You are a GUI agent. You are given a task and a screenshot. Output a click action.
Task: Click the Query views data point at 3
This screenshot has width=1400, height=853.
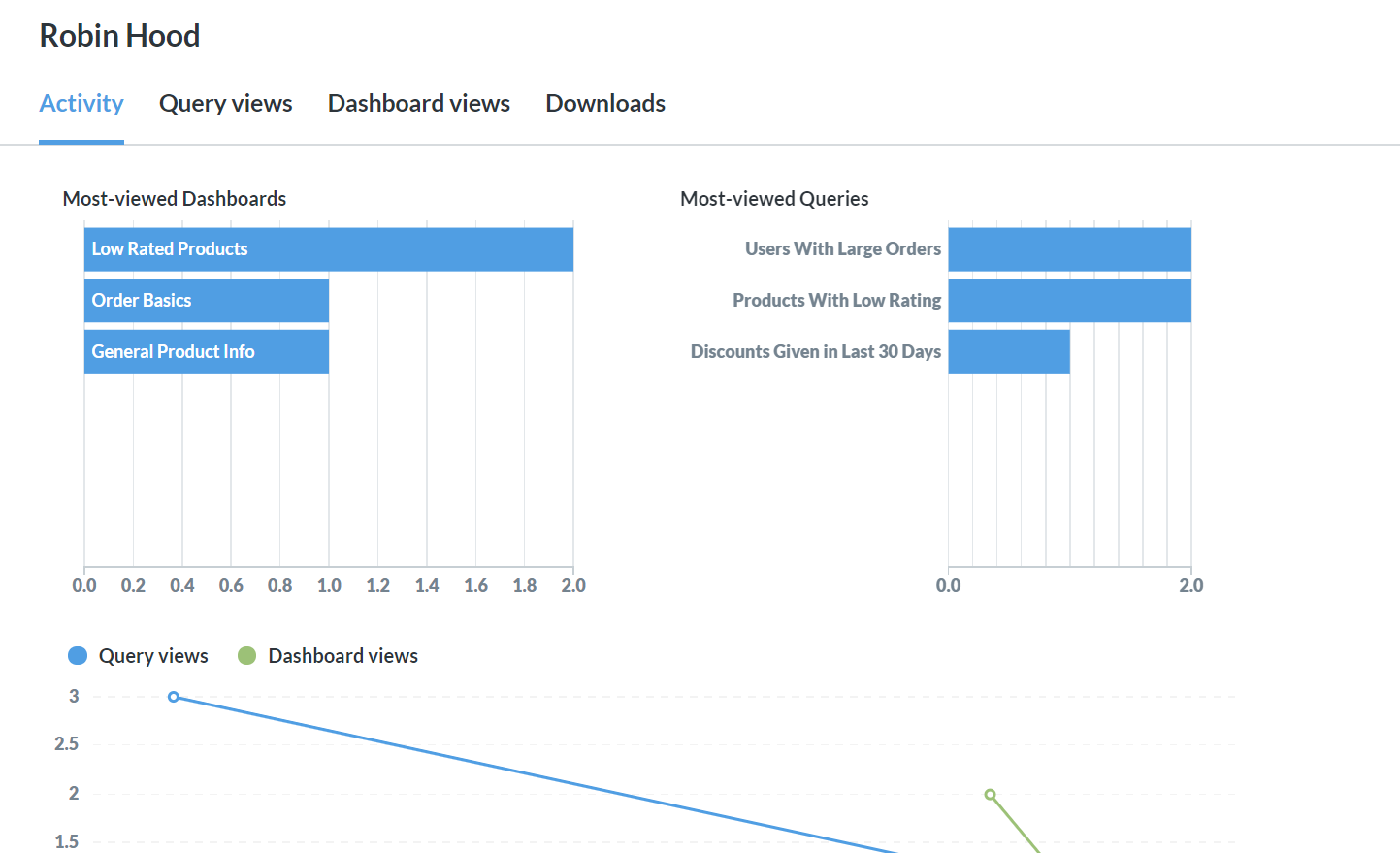pos(174,697)
